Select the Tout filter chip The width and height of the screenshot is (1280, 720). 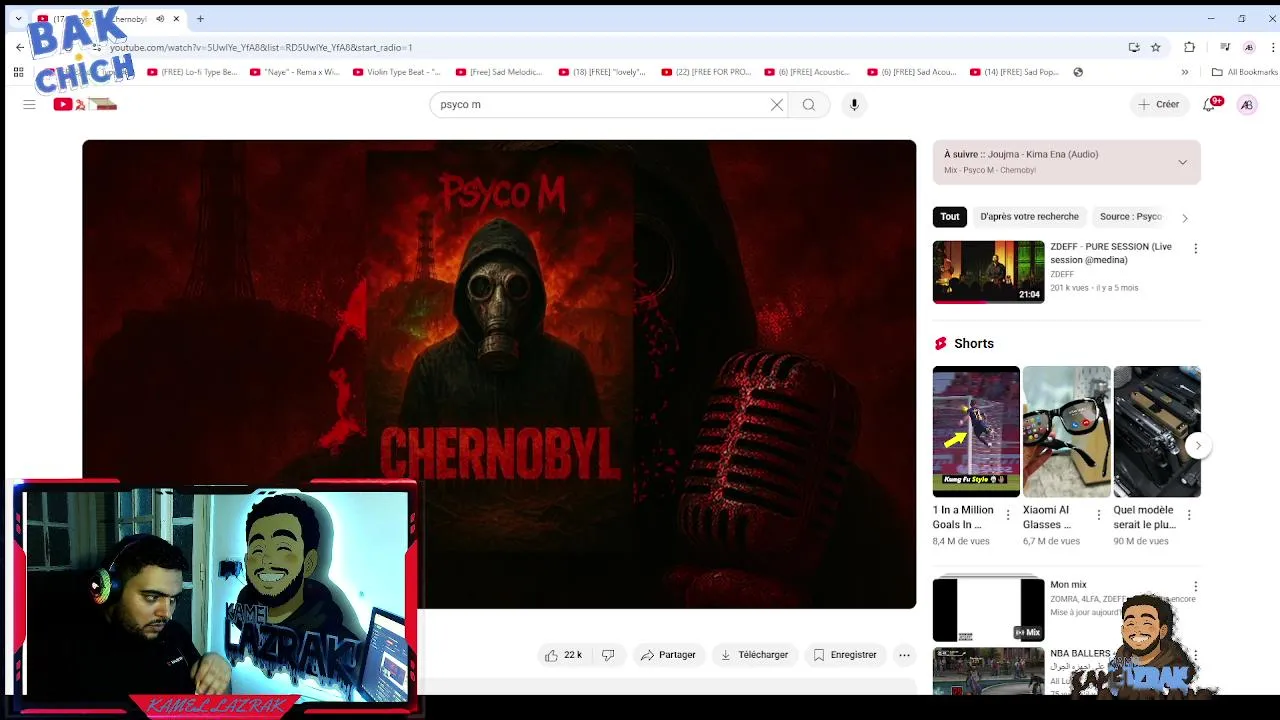coord(949,216)
